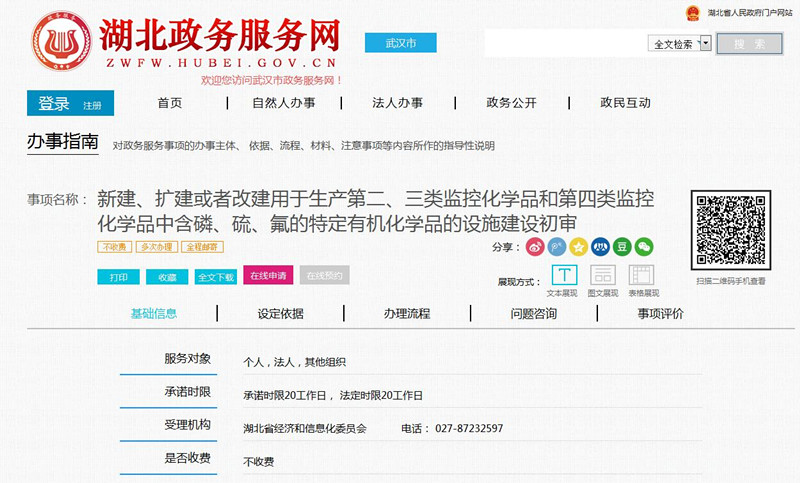Share via Douban icon
The image size is (800, 483).
pos(622,246)
